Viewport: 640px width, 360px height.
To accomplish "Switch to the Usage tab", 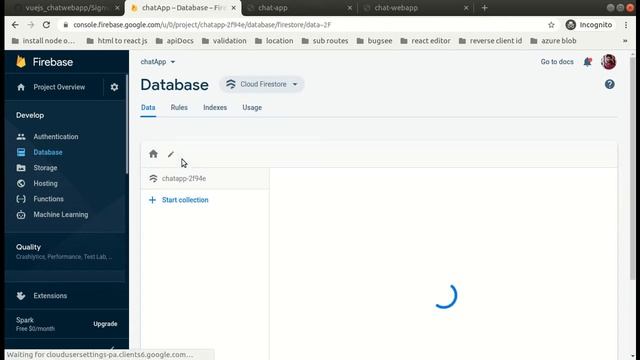I will point(252,107).
